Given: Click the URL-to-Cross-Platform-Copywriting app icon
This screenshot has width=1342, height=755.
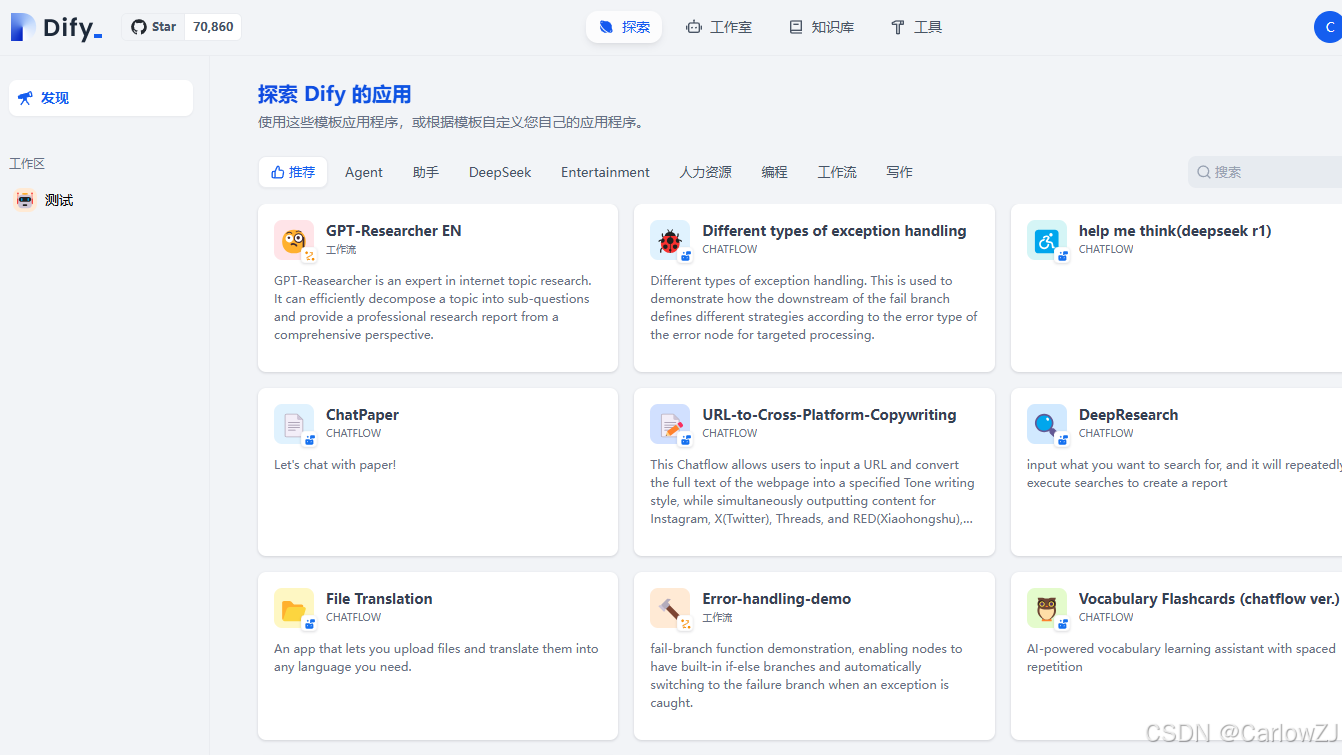Looking at the screenshot, I should 670,424.
